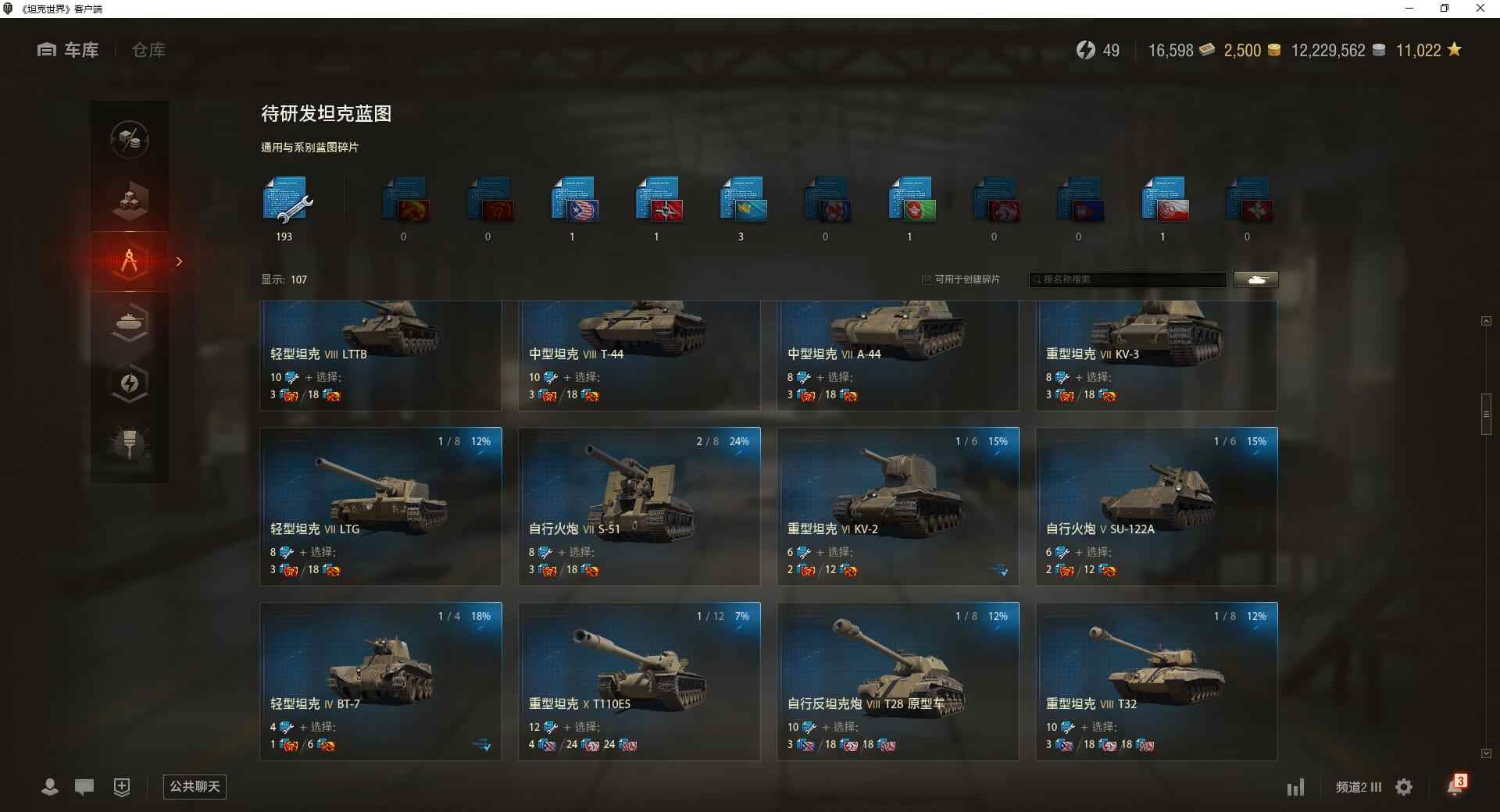This screenshot has height=812, width=1500.
Task: Expand the sidebar arrow beside blueprints
Action: 179,262
